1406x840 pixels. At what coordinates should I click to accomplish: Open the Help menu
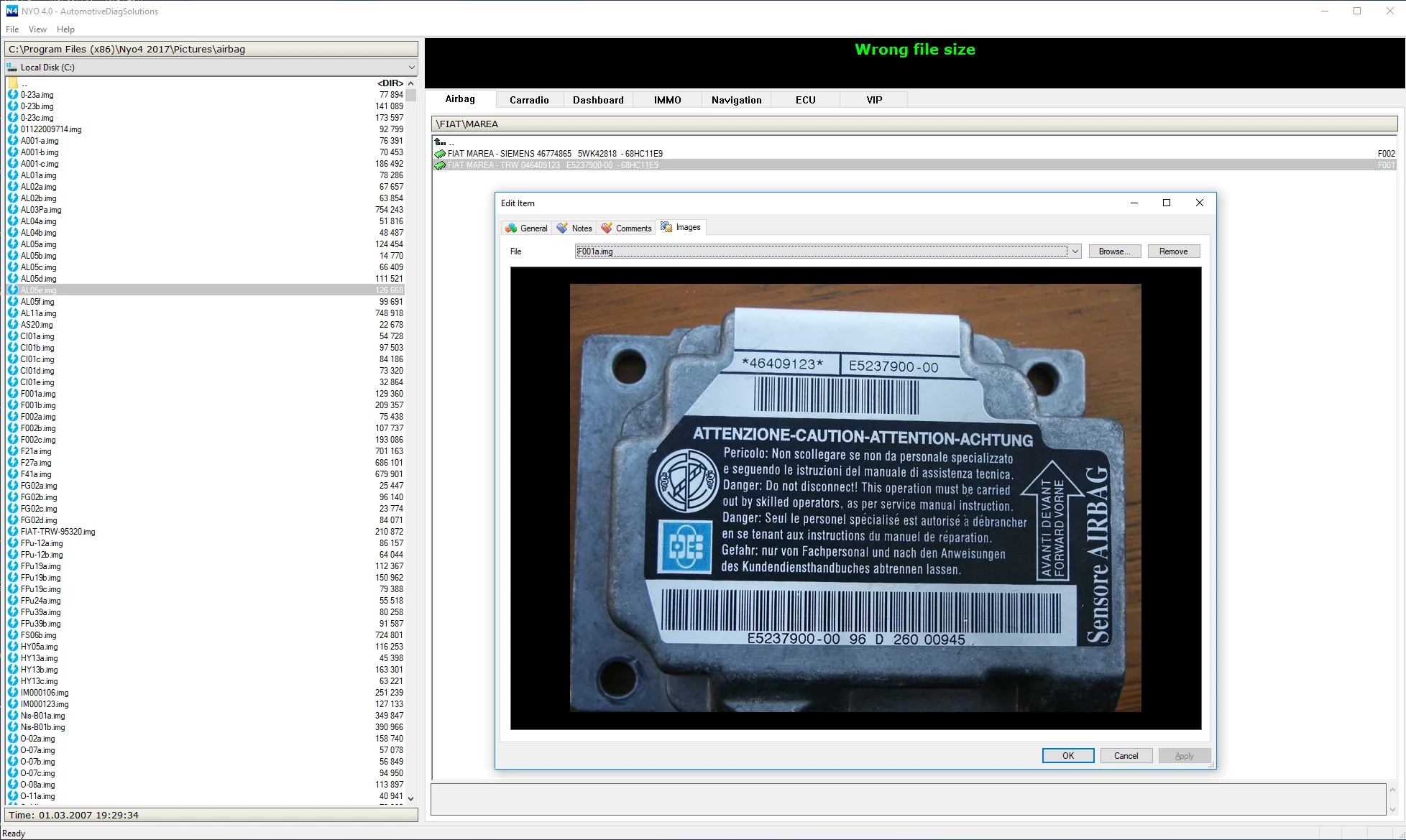click(65, 29)
